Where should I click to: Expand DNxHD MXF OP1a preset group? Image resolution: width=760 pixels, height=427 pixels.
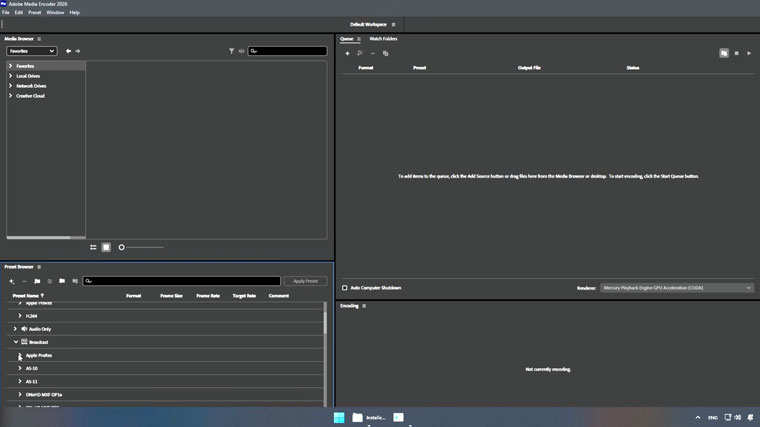20,395
